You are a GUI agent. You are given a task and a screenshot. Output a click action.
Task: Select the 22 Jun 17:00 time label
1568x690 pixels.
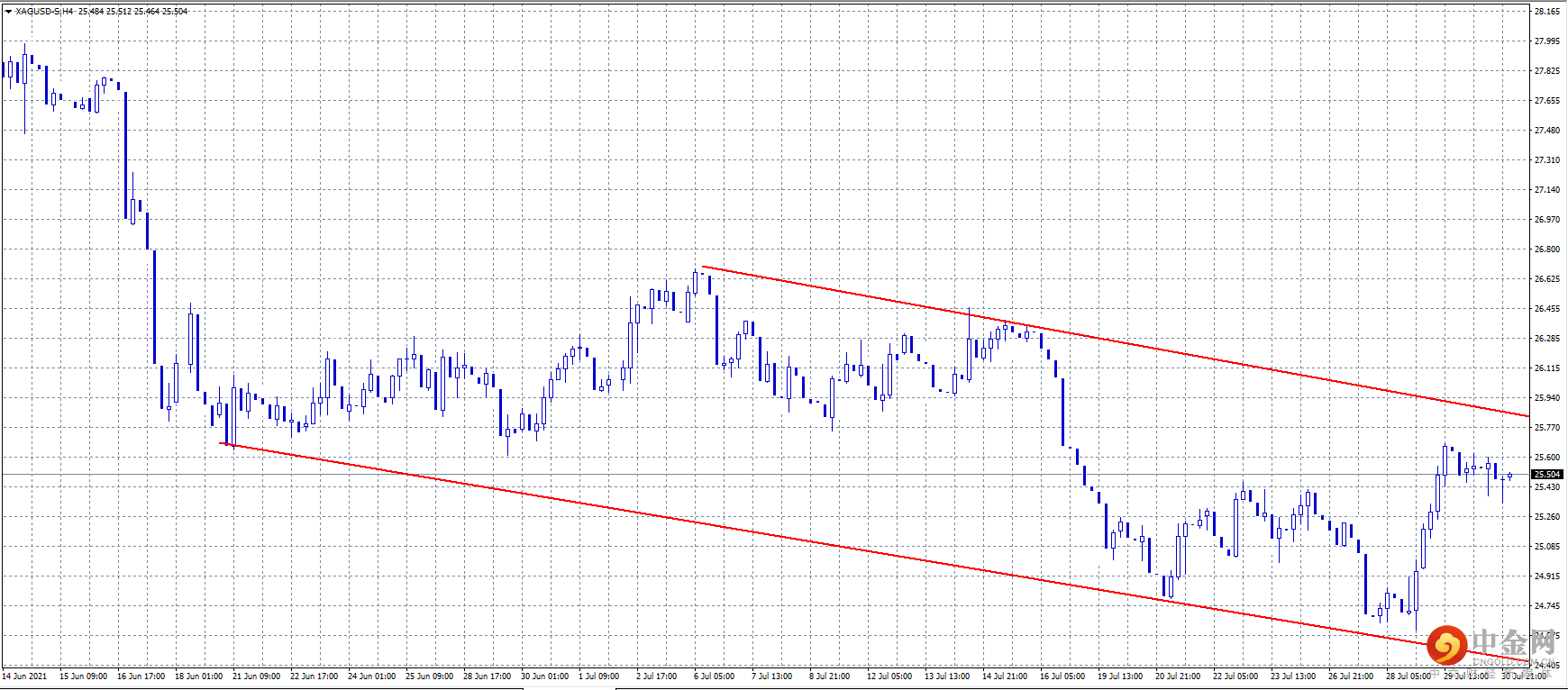tap(314, 676)
